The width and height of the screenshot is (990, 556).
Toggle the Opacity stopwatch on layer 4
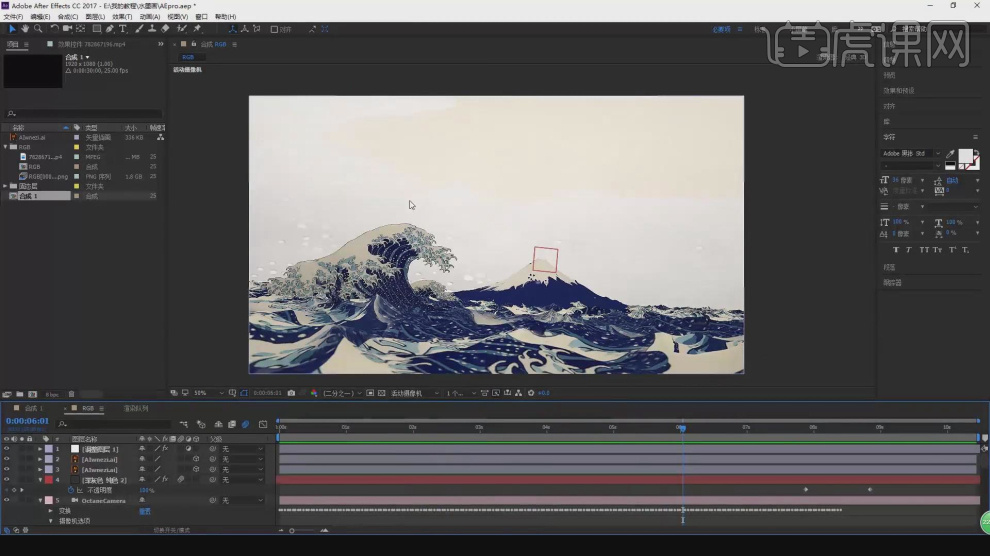click(71, 490)
